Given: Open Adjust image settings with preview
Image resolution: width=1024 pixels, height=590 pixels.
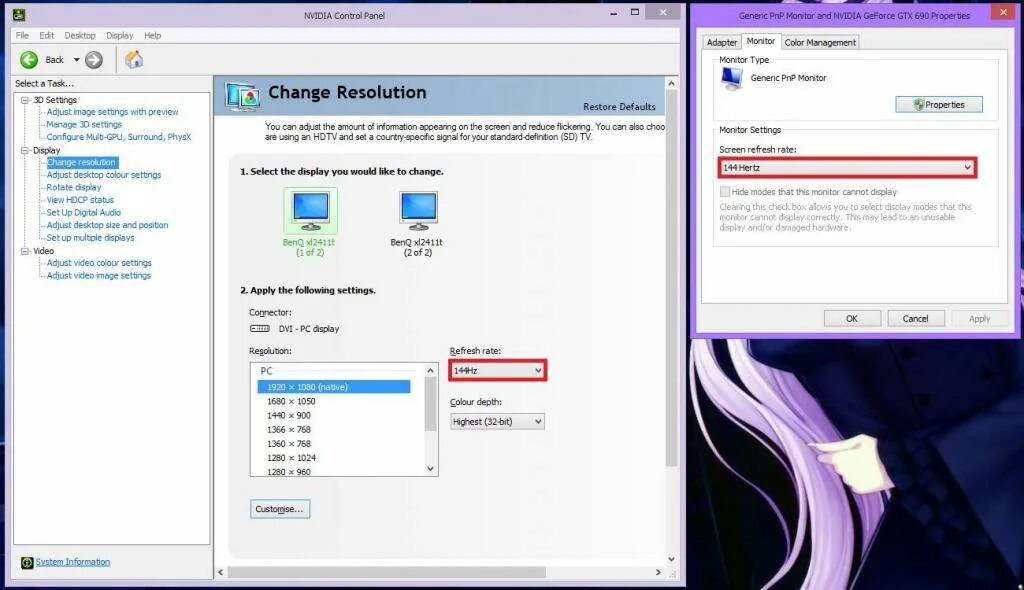Looking at the screenshot, I should [x=112, y=112].
